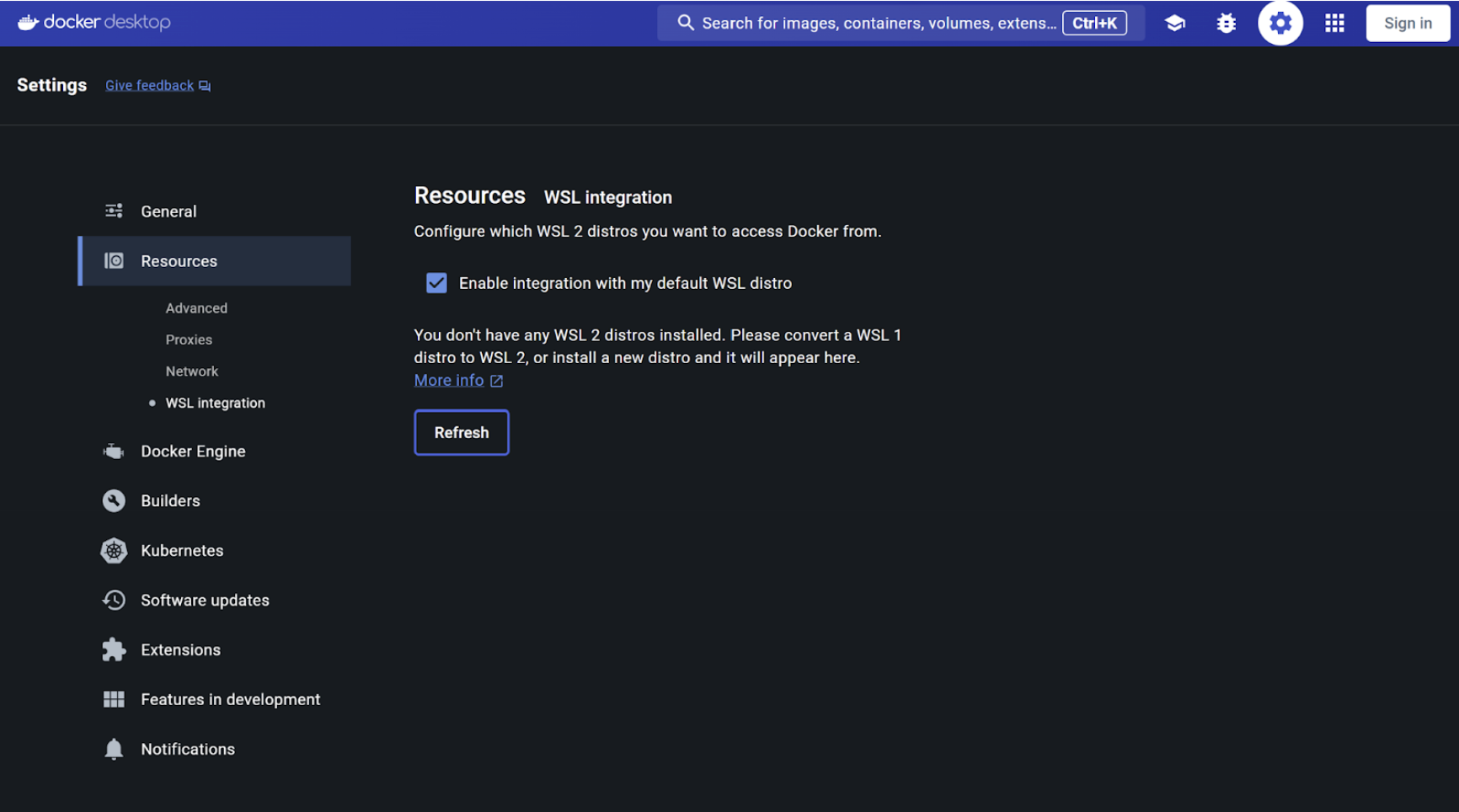Image resolution: width=1459 pixels, height=812 pixels.
Task: Open the apps grid in the header
Action: 1334,23
